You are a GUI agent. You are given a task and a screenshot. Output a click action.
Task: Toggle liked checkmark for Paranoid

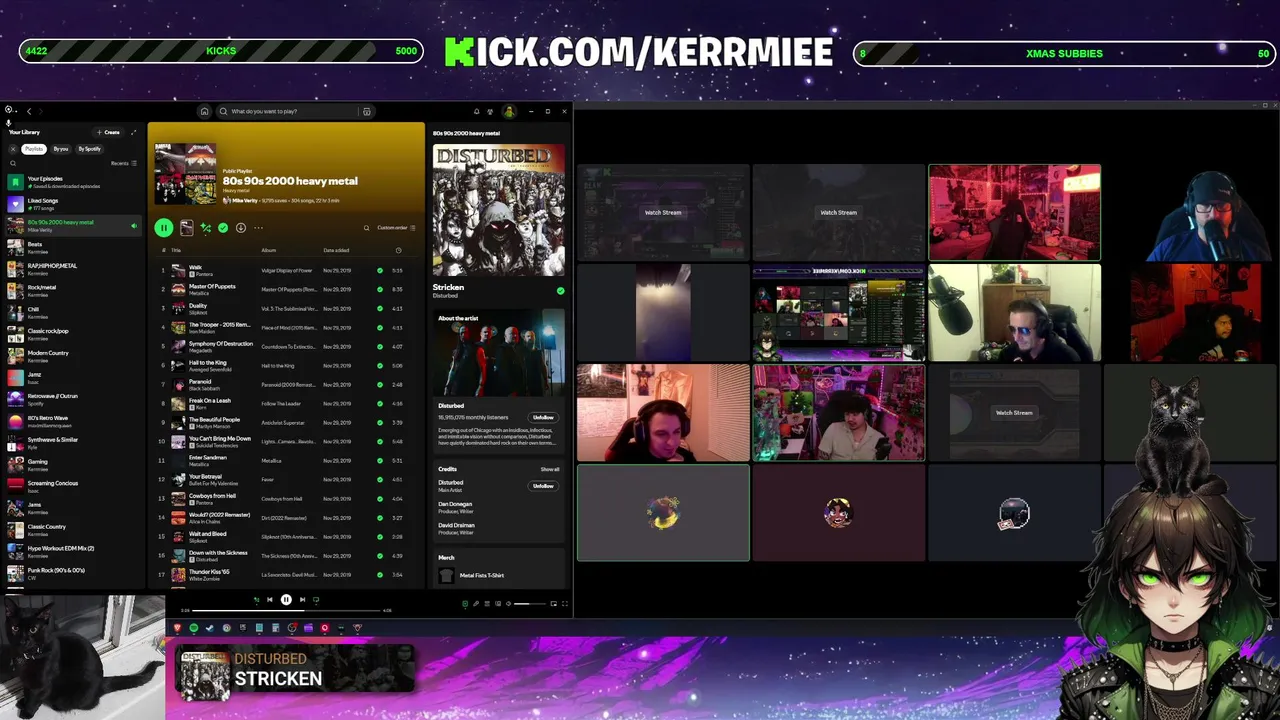380,384
